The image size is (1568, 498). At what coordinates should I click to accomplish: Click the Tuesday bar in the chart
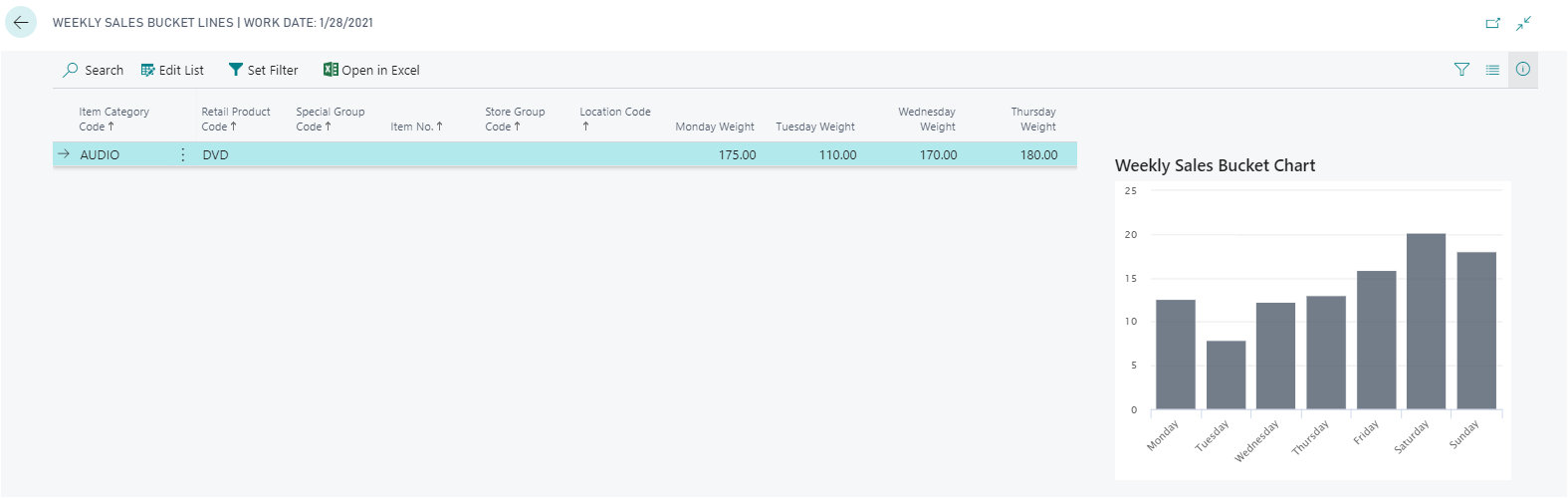coord(1226,374)
